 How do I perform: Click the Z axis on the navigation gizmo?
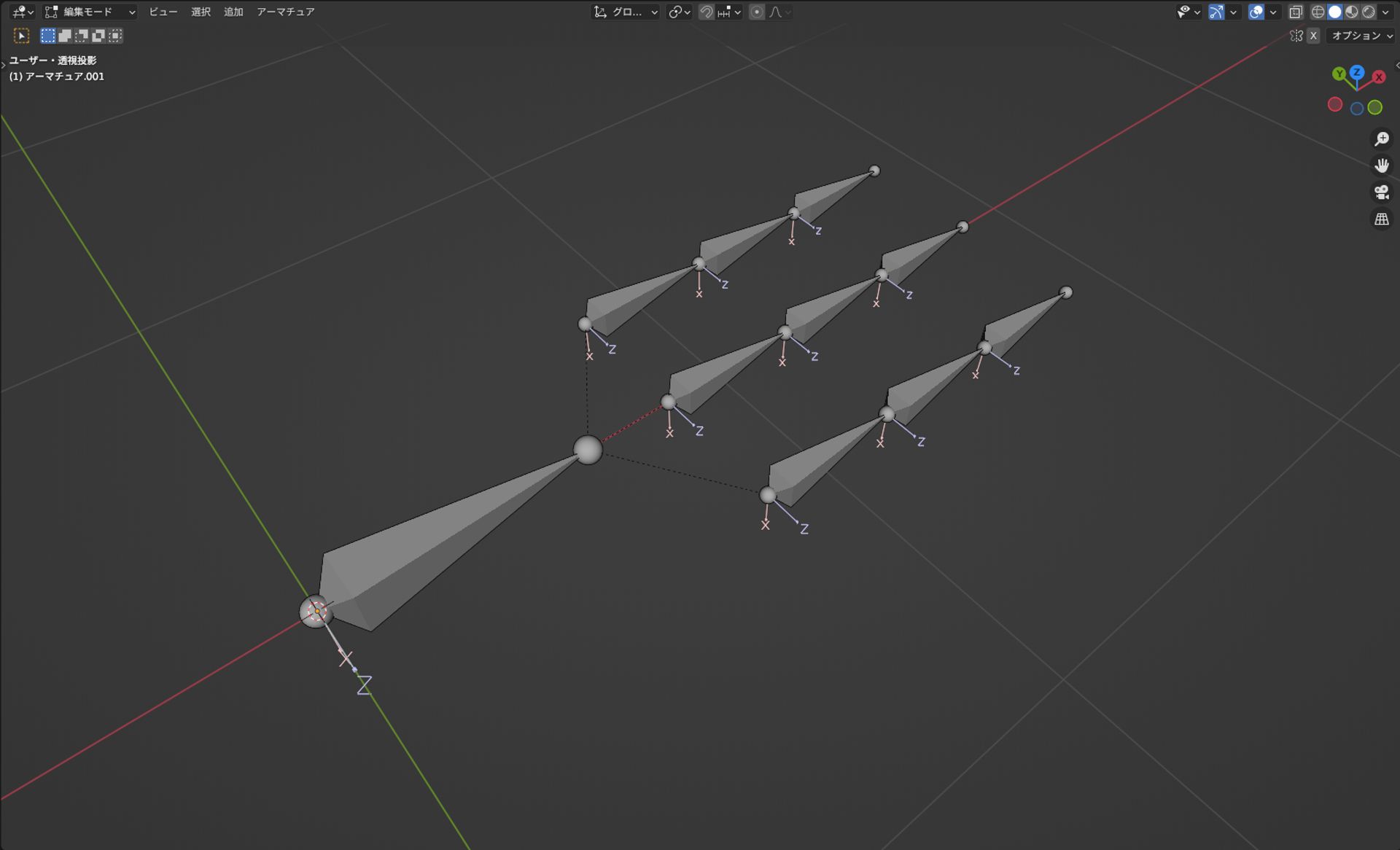(x=1357, y=73)
